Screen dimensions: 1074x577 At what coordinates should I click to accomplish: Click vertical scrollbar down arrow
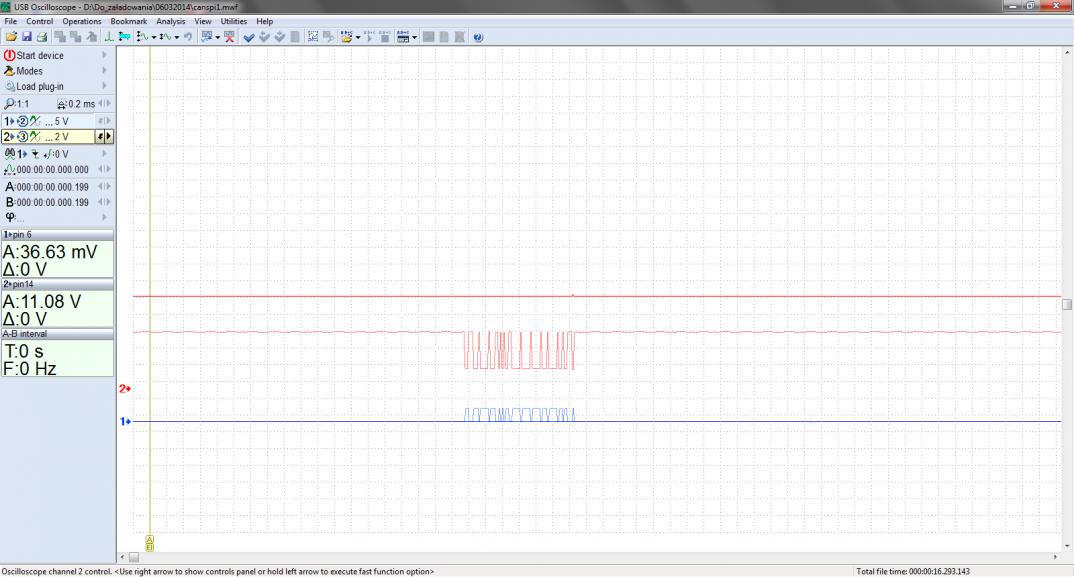[1067, 546]
